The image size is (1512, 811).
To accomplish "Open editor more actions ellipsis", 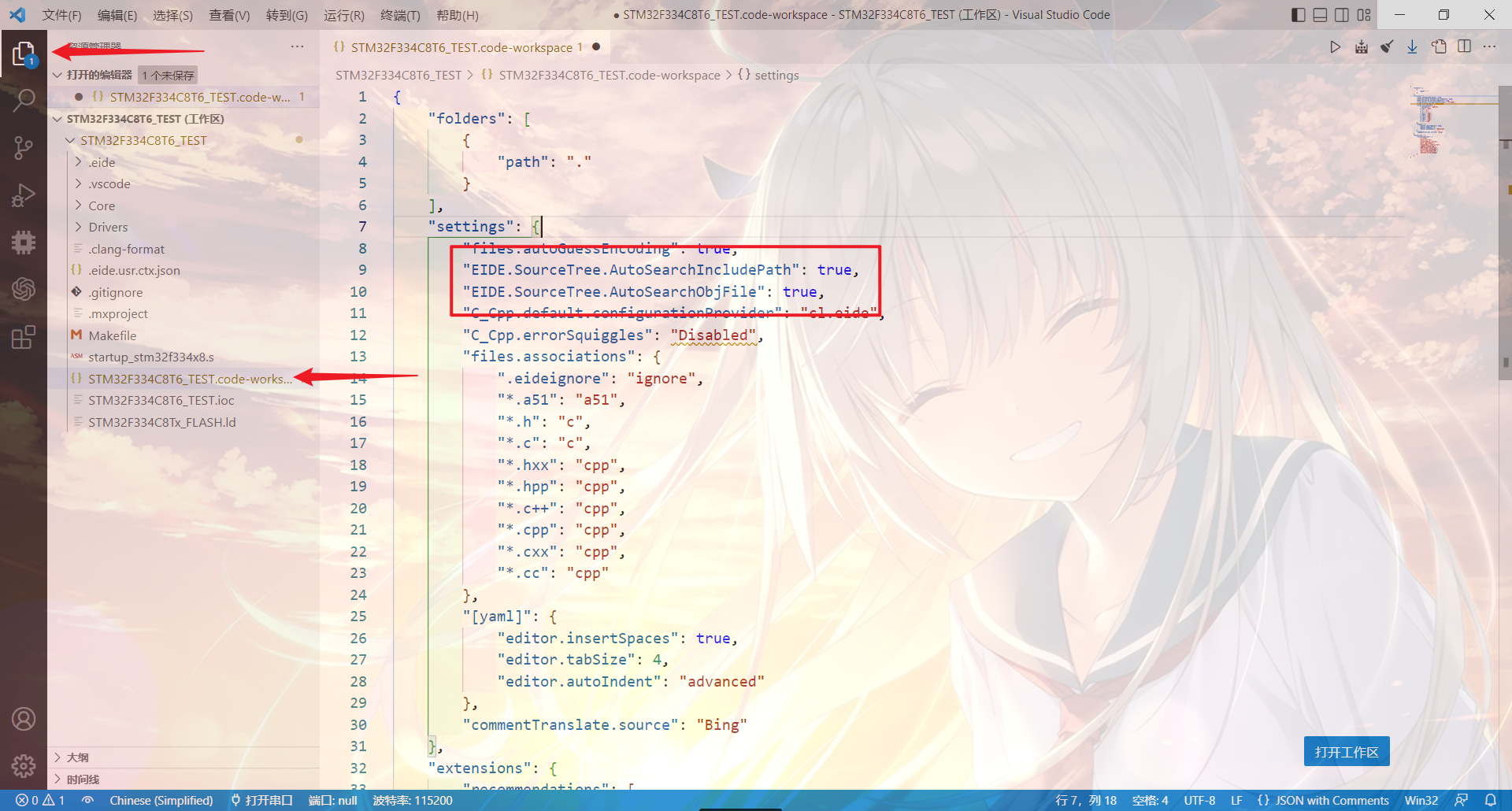I will coord(1489,47).
